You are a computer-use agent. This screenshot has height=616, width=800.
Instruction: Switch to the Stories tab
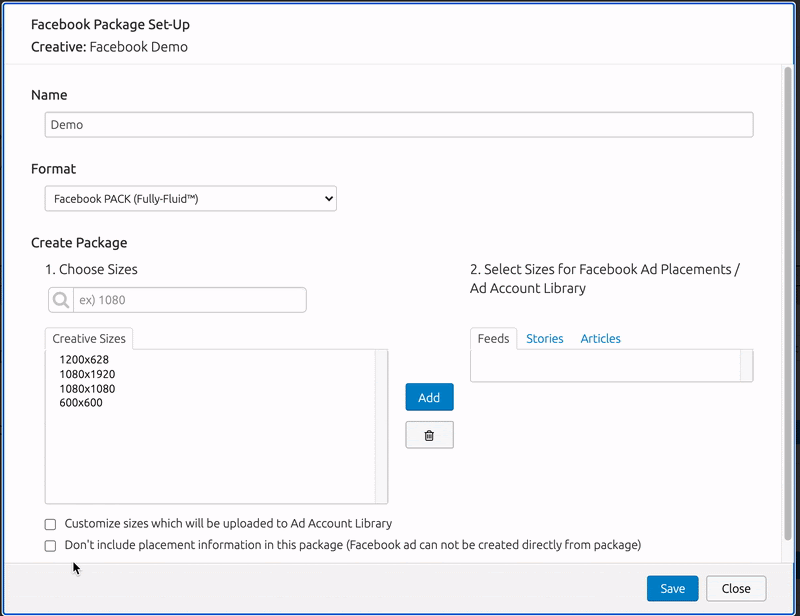coord(544,338)
